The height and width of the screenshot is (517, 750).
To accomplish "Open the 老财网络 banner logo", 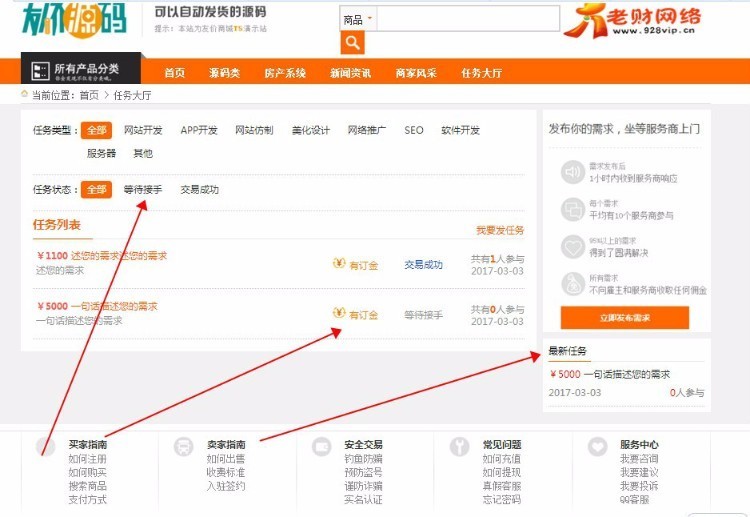I will (x=632, y=21).
